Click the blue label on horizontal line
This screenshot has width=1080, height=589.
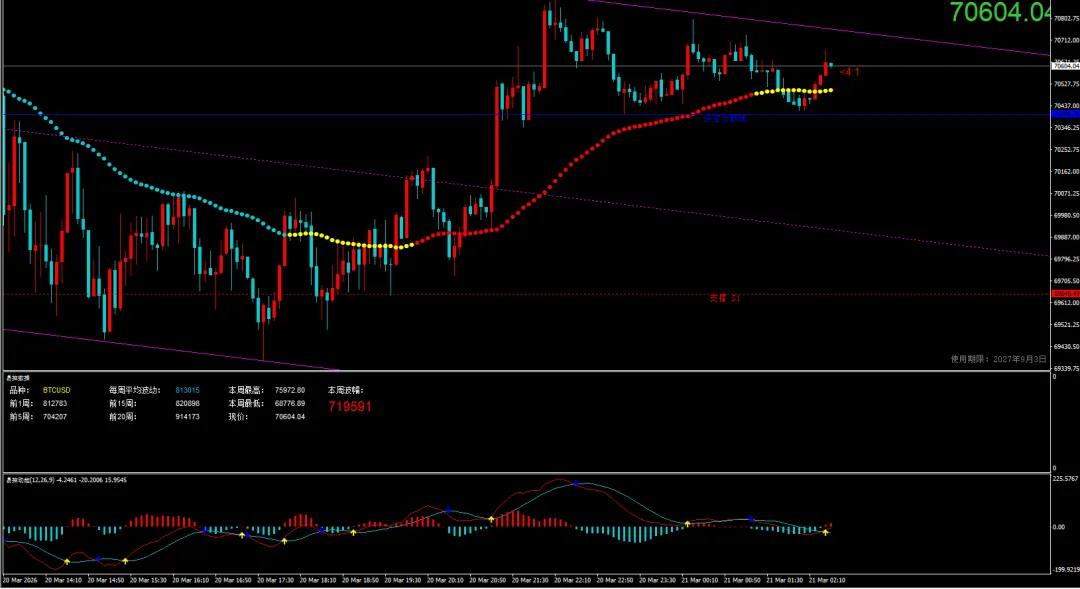(725, 118)
